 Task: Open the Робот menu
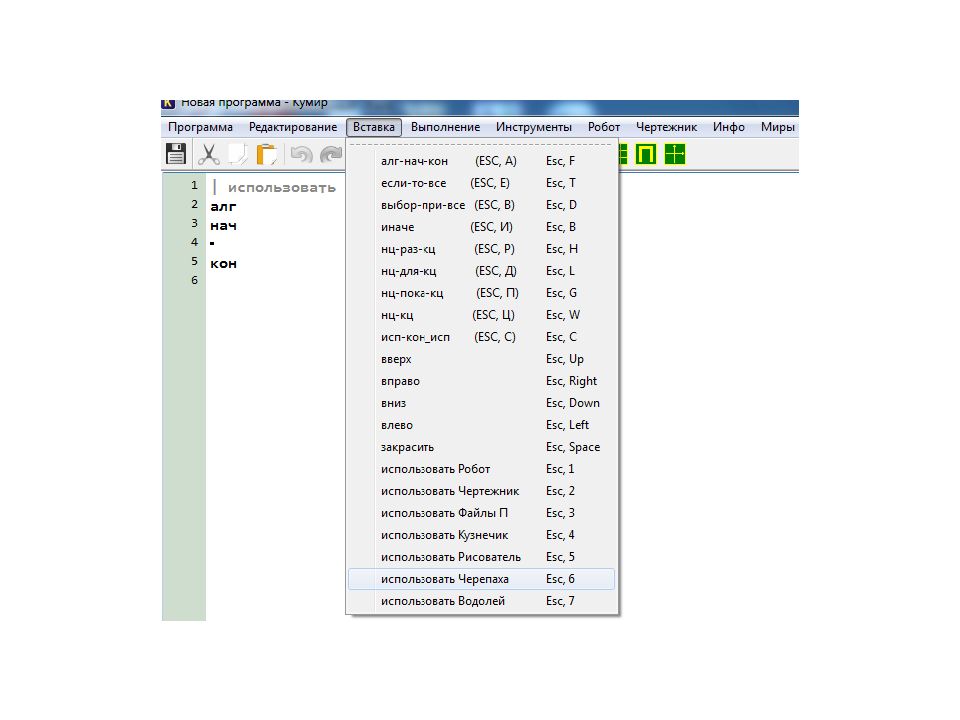604,127
